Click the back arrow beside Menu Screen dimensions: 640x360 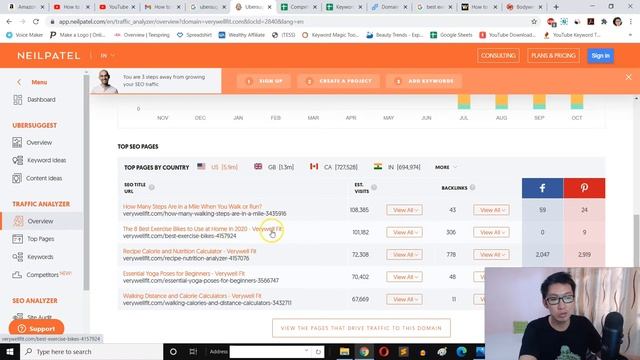click(19, 82)
